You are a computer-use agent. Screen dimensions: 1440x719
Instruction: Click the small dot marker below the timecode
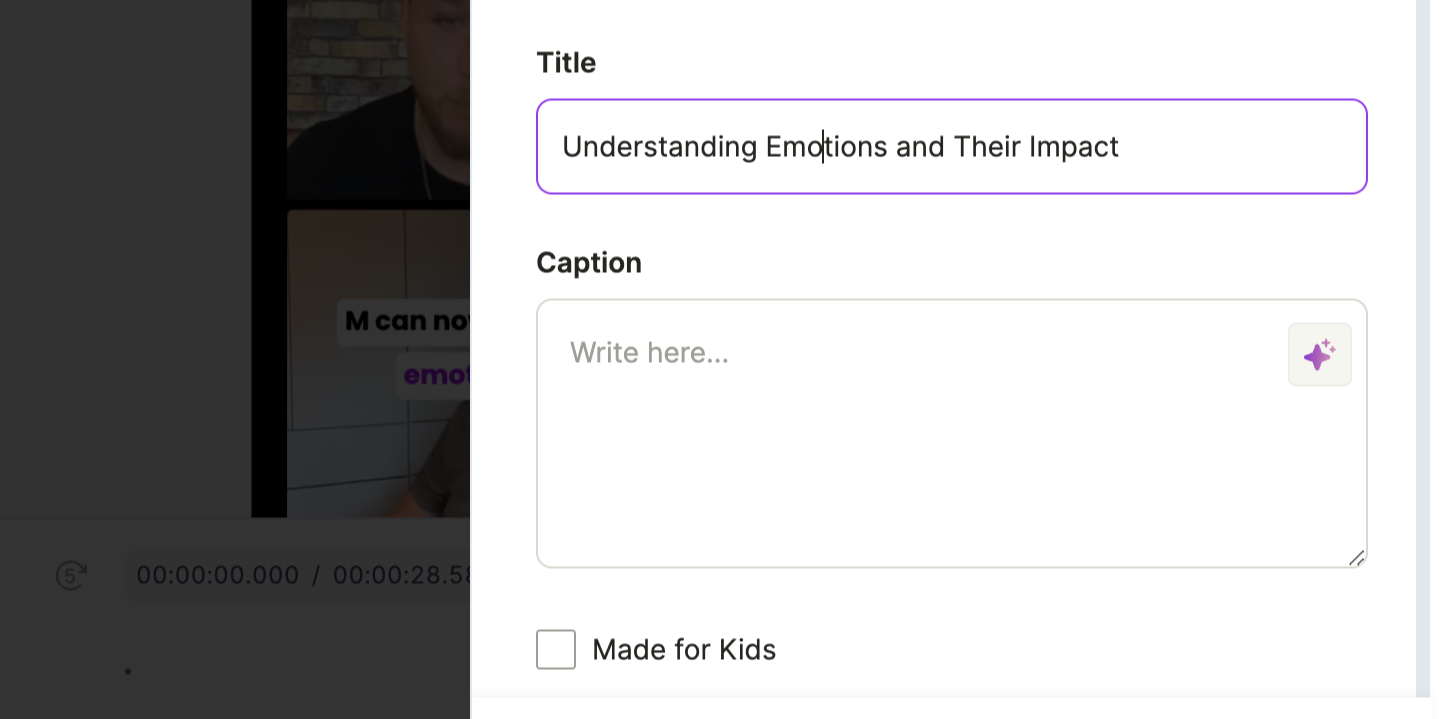click(128, 671)
